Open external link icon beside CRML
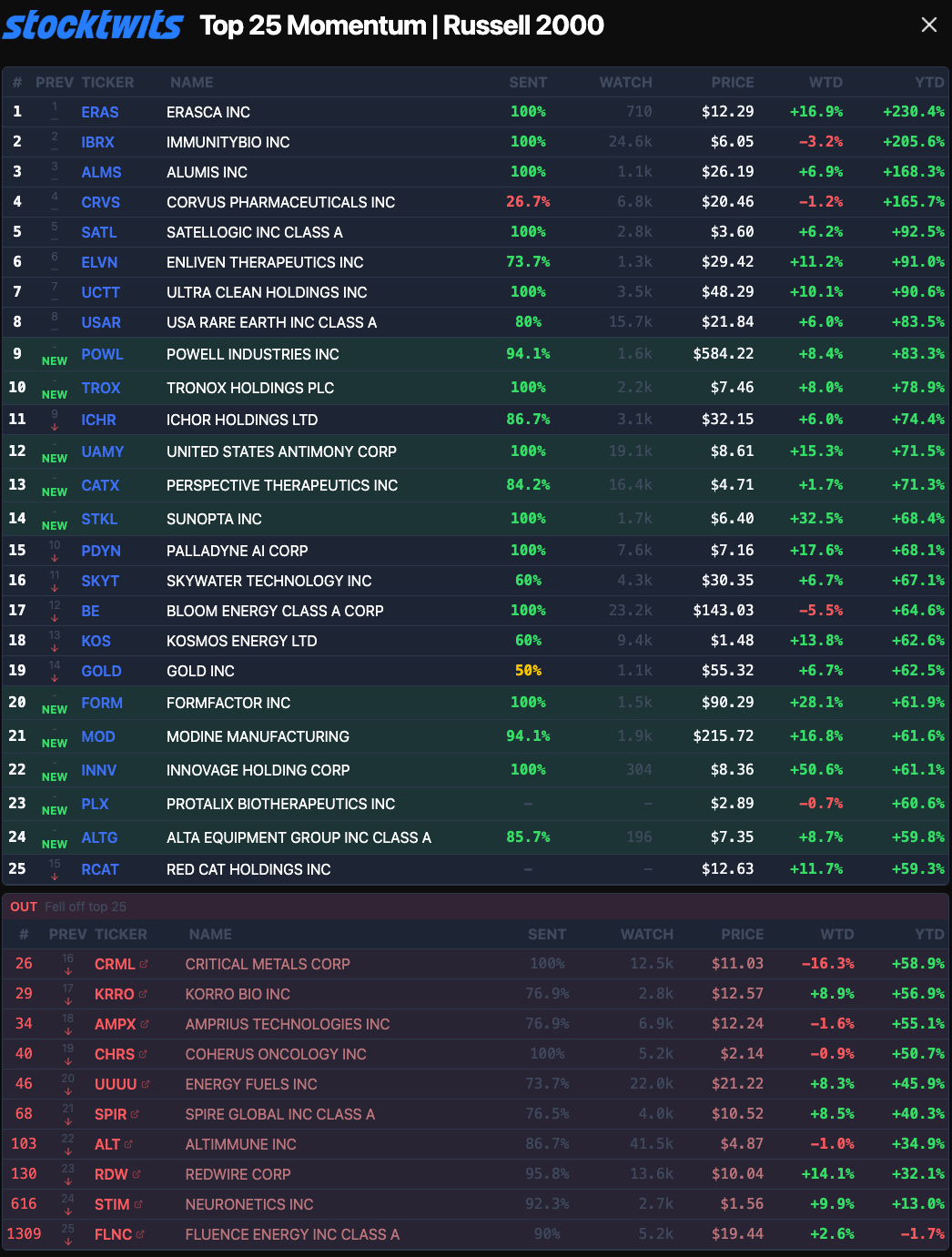The image size is (952, 1257). tap(144, 964)
